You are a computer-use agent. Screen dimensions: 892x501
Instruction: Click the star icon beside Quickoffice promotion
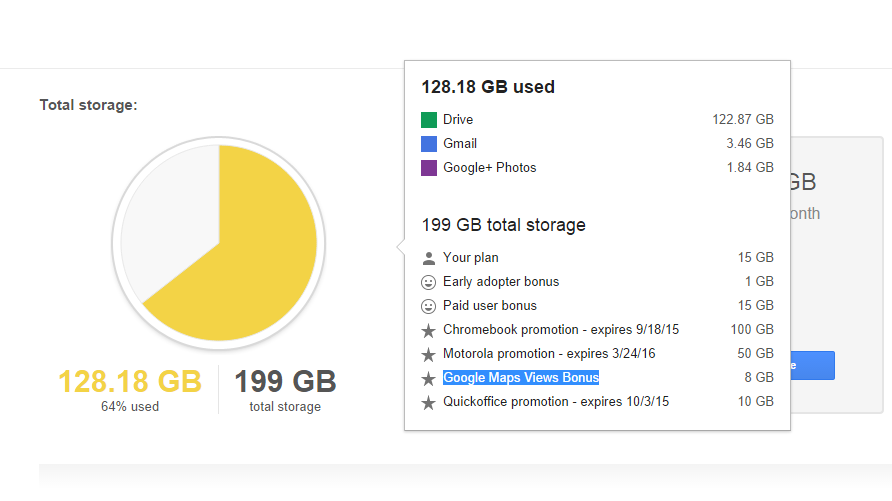(x=429, y=402)
